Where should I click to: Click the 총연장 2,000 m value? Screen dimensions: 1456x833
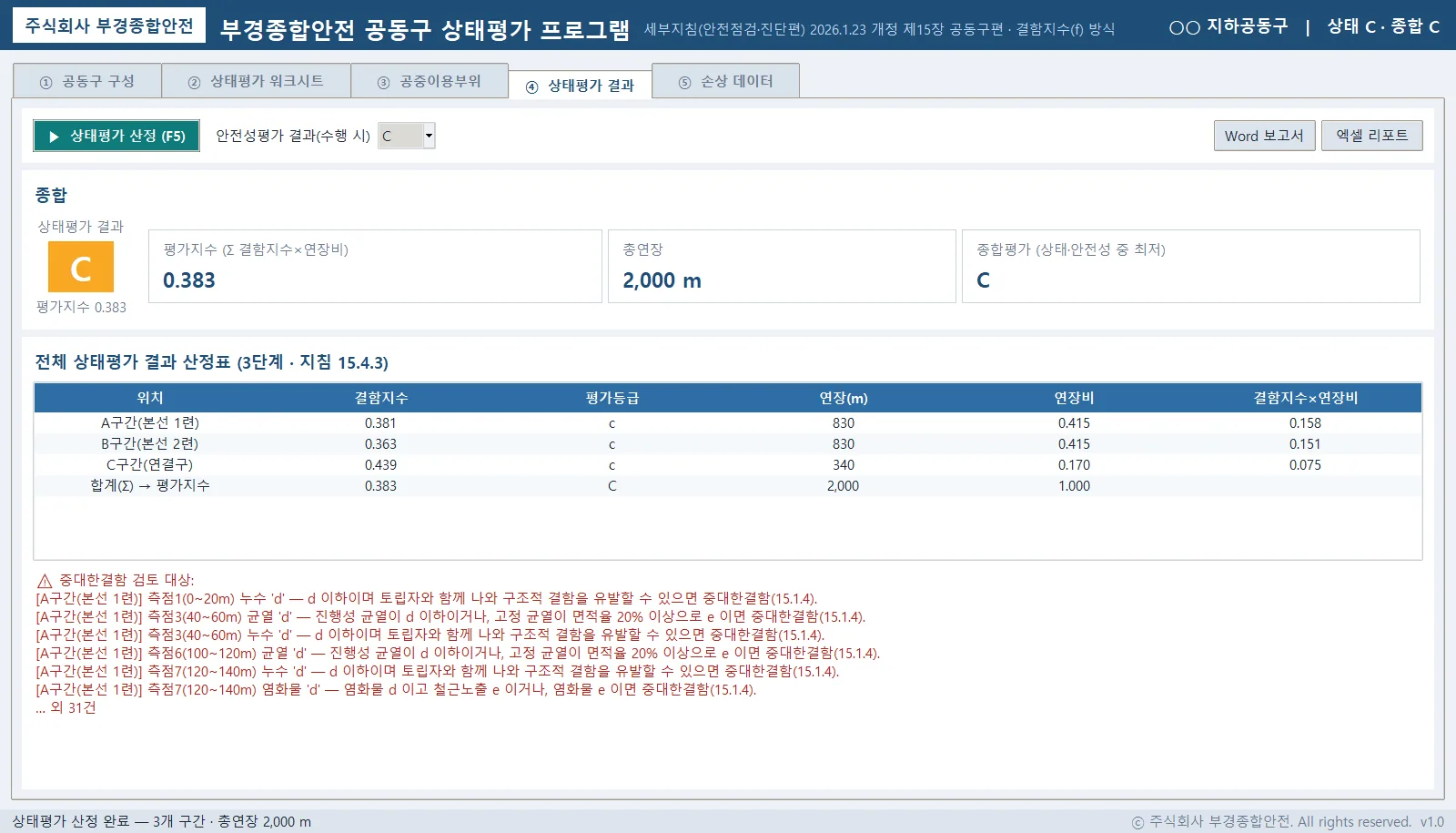pos(662,280)
